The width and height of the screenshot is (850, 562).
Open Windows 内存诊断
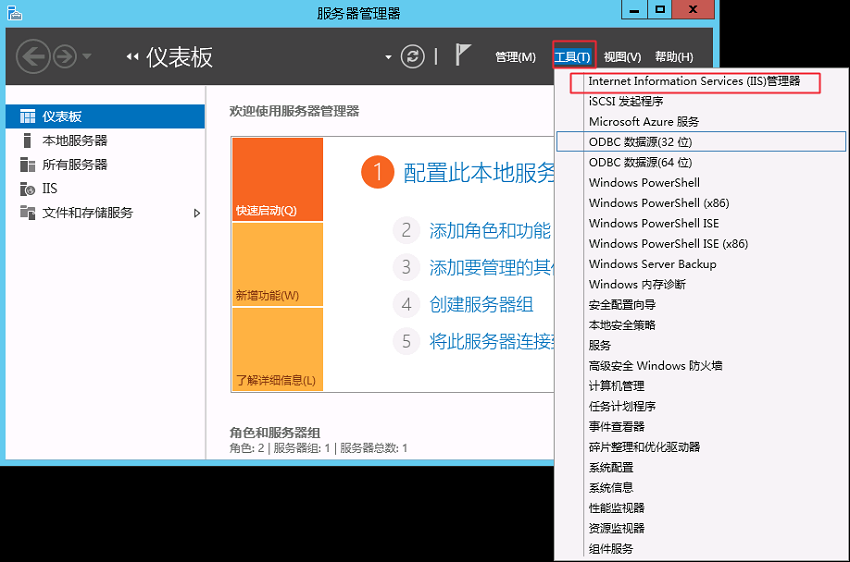(x=638, y=285)
